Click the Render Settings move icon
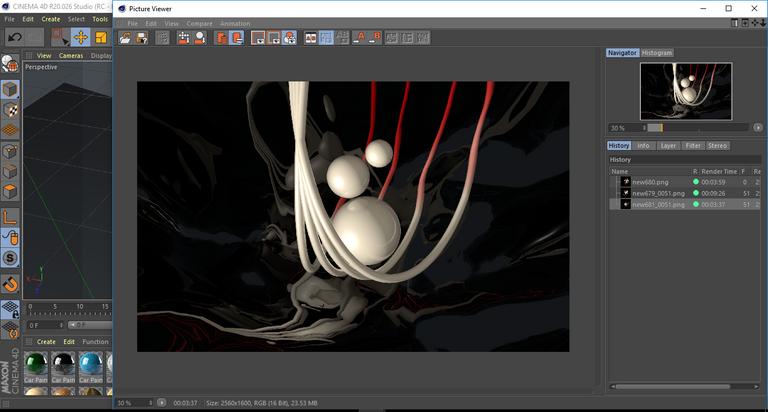Image resolution: width=768 pixels, height=412 pixels. 184,38
